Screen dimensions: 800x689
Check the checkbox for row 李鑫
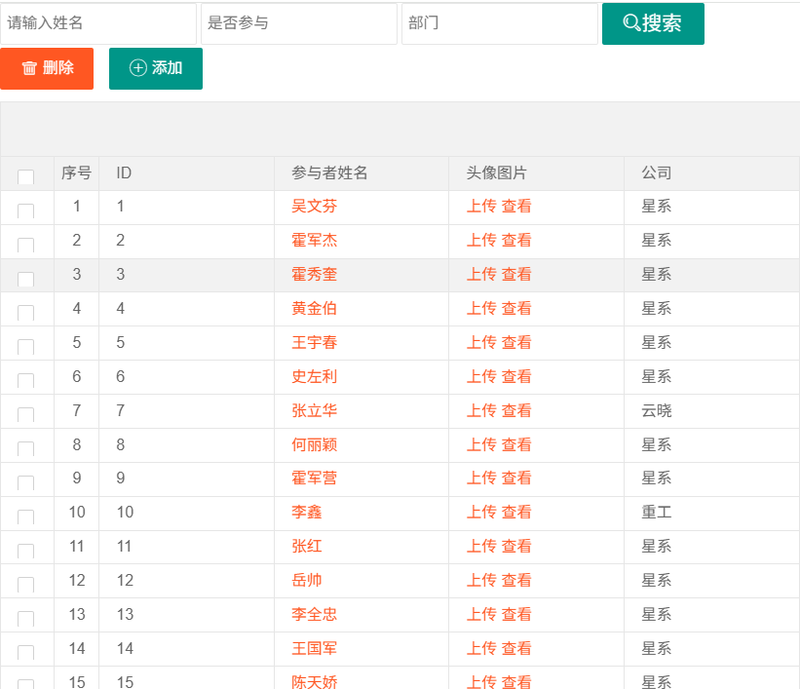coord(26,516)
